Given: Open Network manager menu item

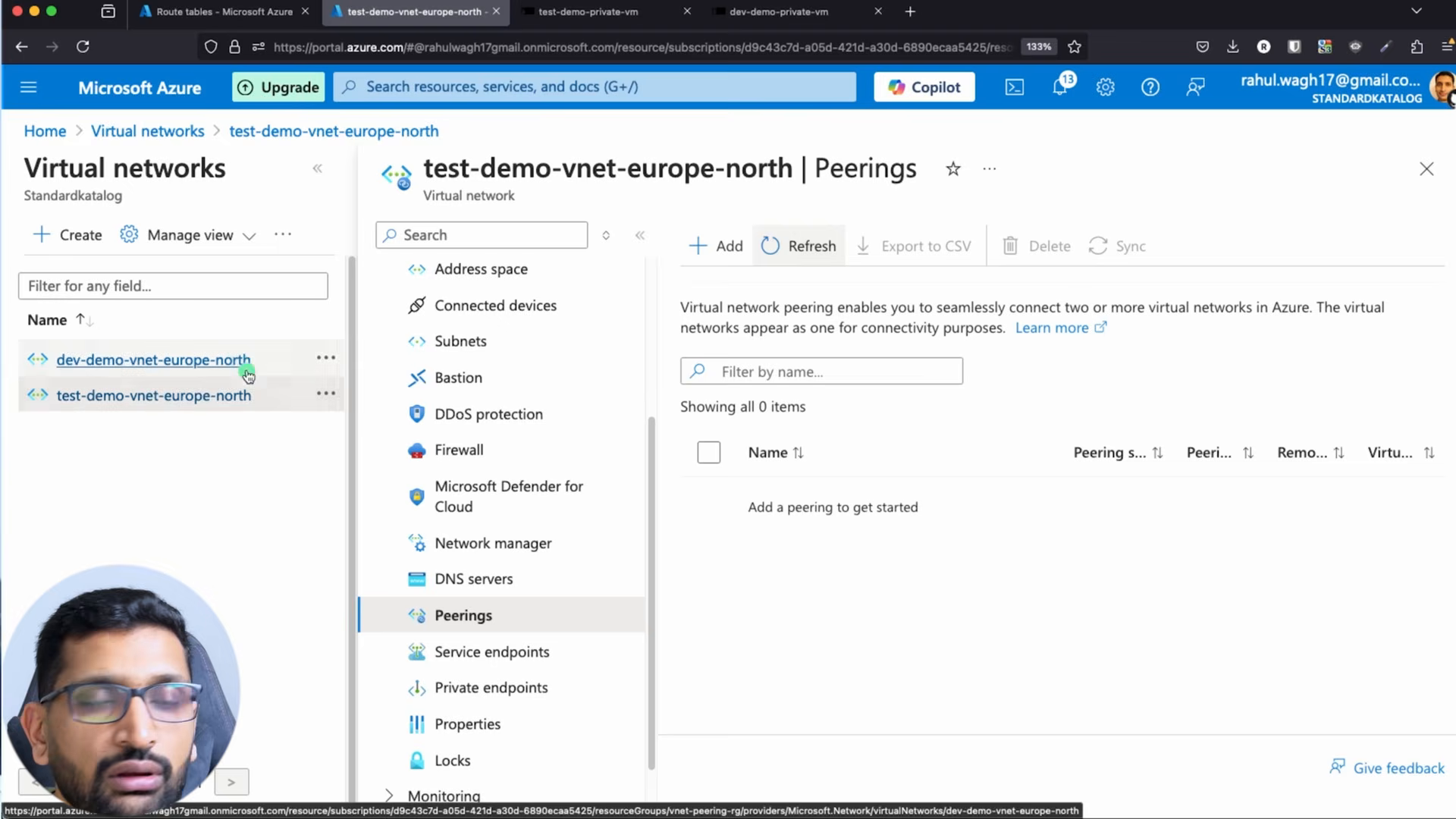Looking at the screenshot, I should tap(493, 543).
